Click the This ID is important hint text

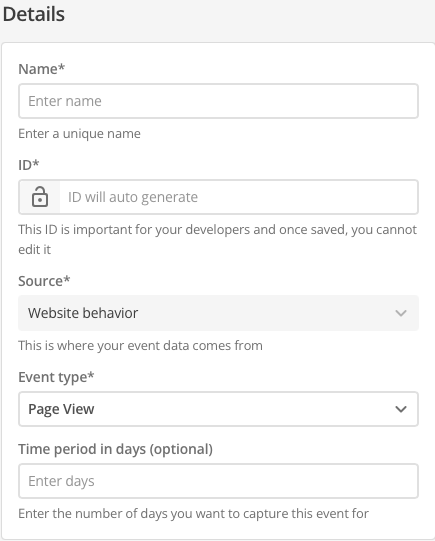pos(218,239)
